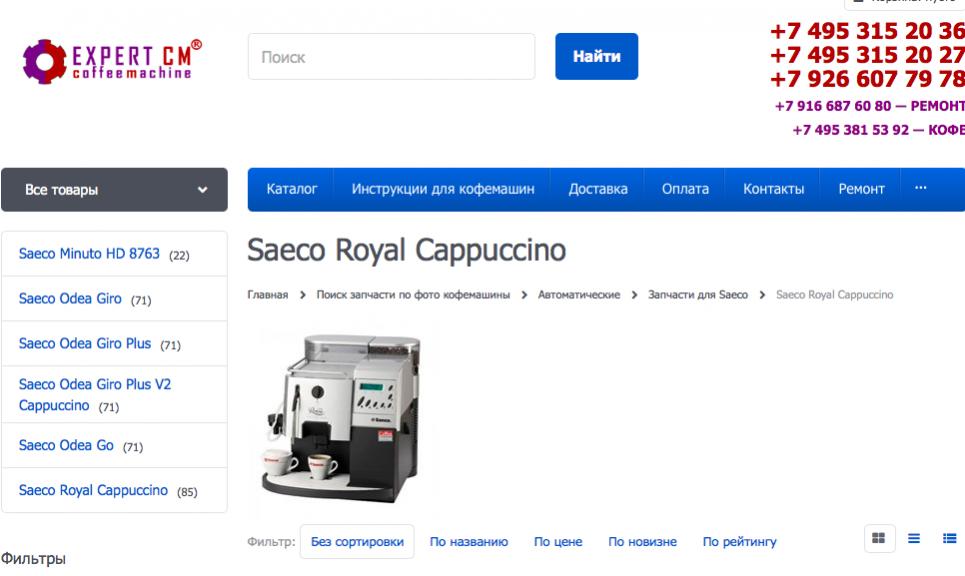965x576 pixels.
Task: Open Поиск запчасти по фото кофемашины breadcrumb
Action: coord(413,295)
